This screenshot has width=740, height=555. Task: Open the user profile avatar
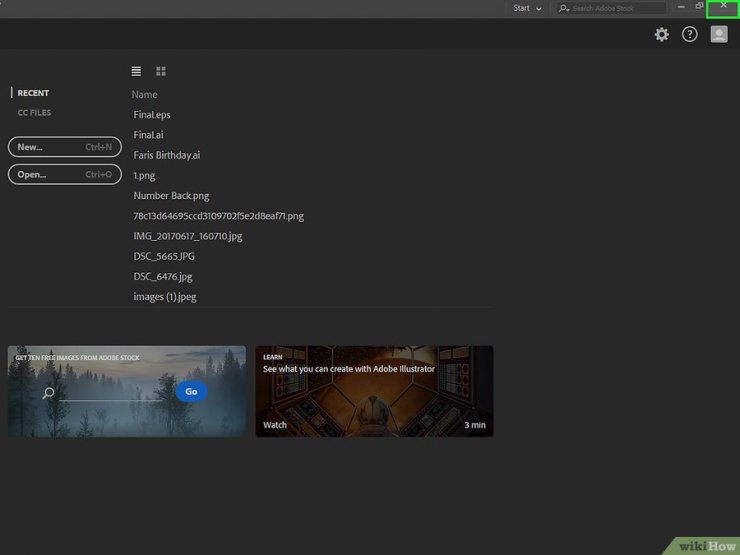click(x=719, y=34)
